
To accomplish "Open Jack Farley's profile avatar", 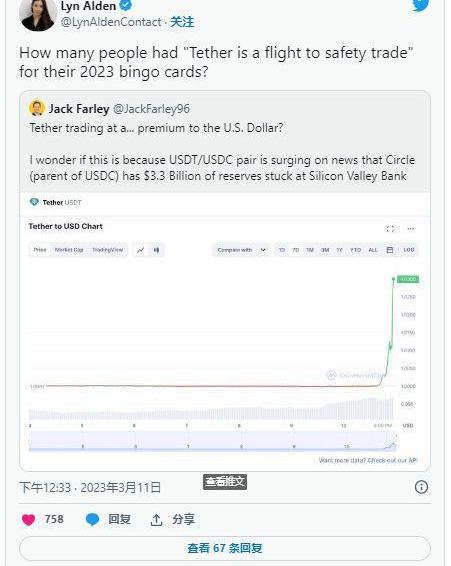I will pos(36,108).
